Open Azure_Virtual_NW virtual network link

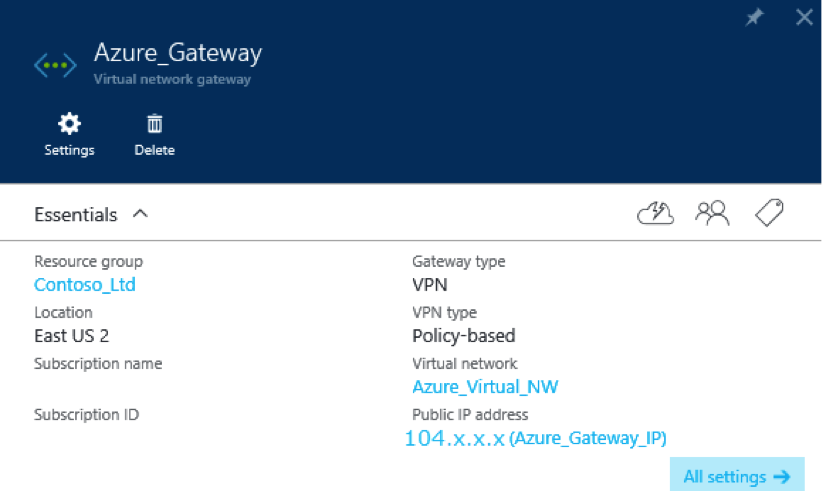point(485,387)
